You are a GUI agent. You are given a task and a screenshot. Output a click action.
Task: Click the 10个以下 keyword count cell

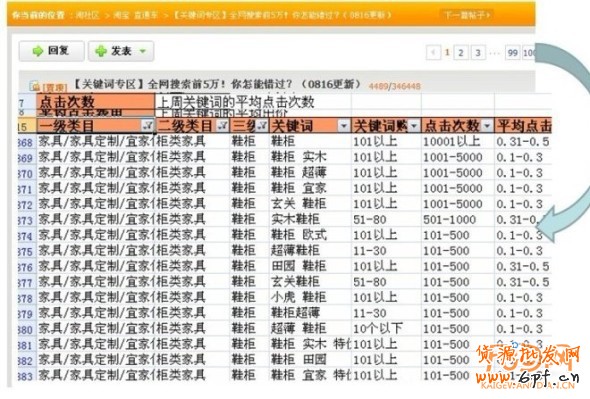(386, 329)
